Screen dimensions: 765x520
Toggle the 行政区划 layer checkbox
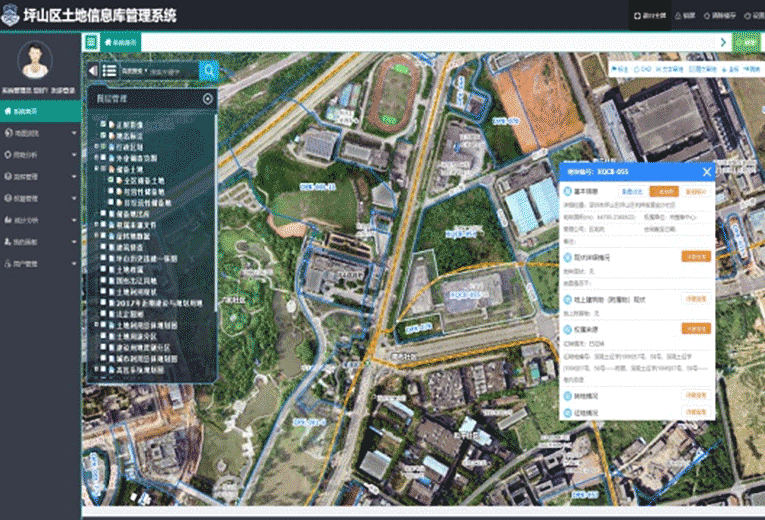click(x=103, y=146)
